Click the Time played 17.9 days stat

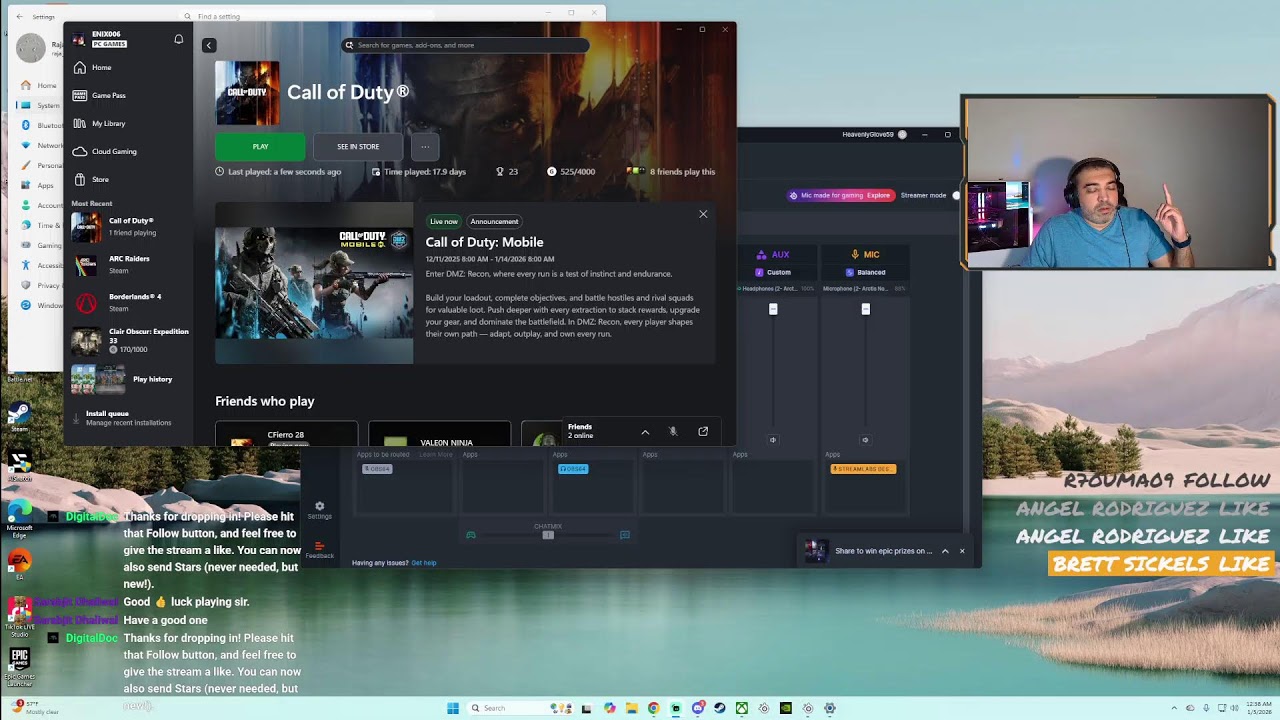pyautogui.click(x=418, y=171)
